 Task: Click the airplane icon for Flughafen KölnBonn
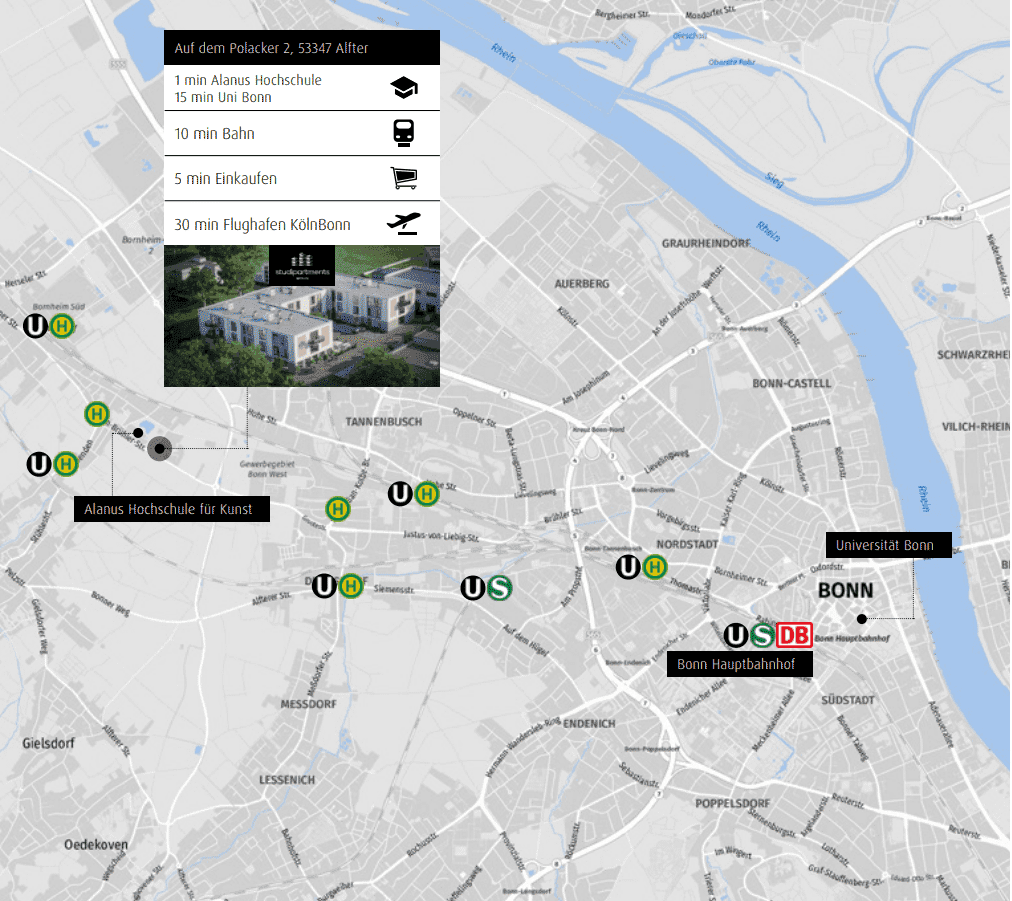pyautogui.click(x=404, y=223)
